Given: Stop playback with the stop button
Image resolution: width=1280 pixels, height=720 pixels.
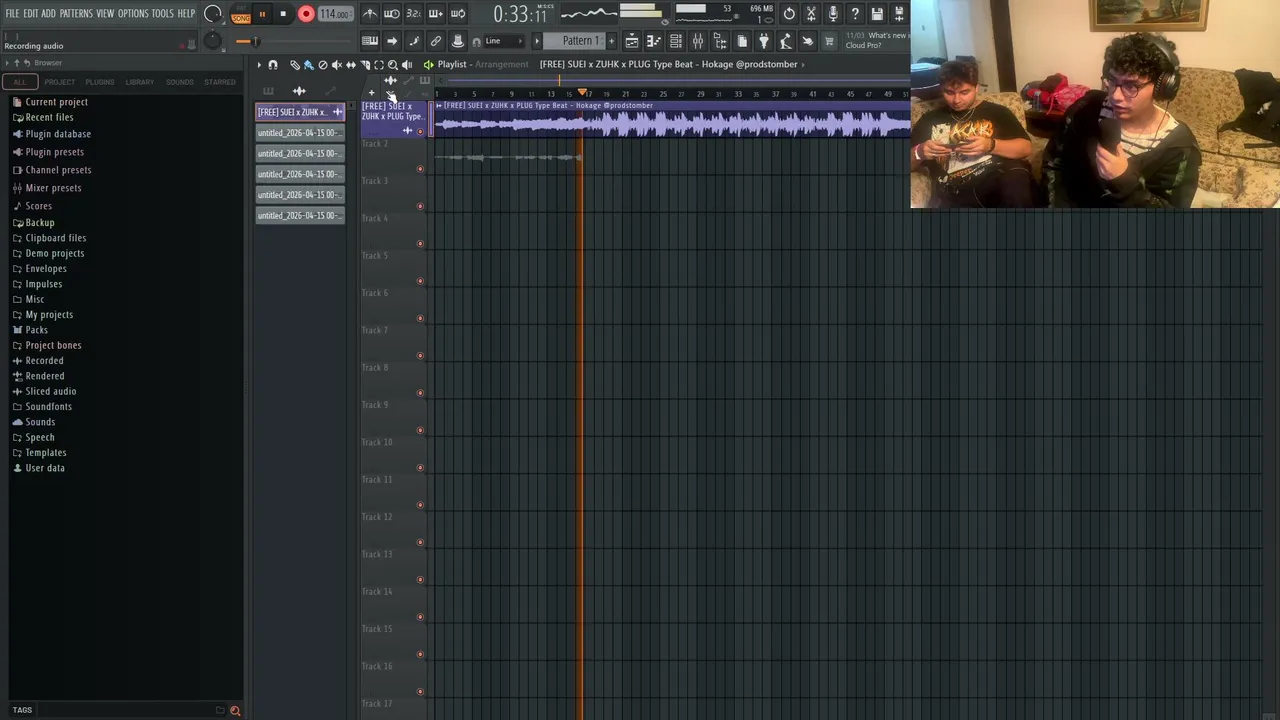Looking at the screenshot, I should tap(283, 14).
